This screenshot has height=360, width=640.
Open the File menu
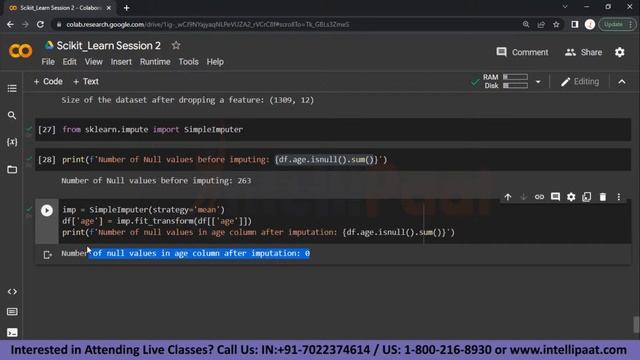(48, 62)
